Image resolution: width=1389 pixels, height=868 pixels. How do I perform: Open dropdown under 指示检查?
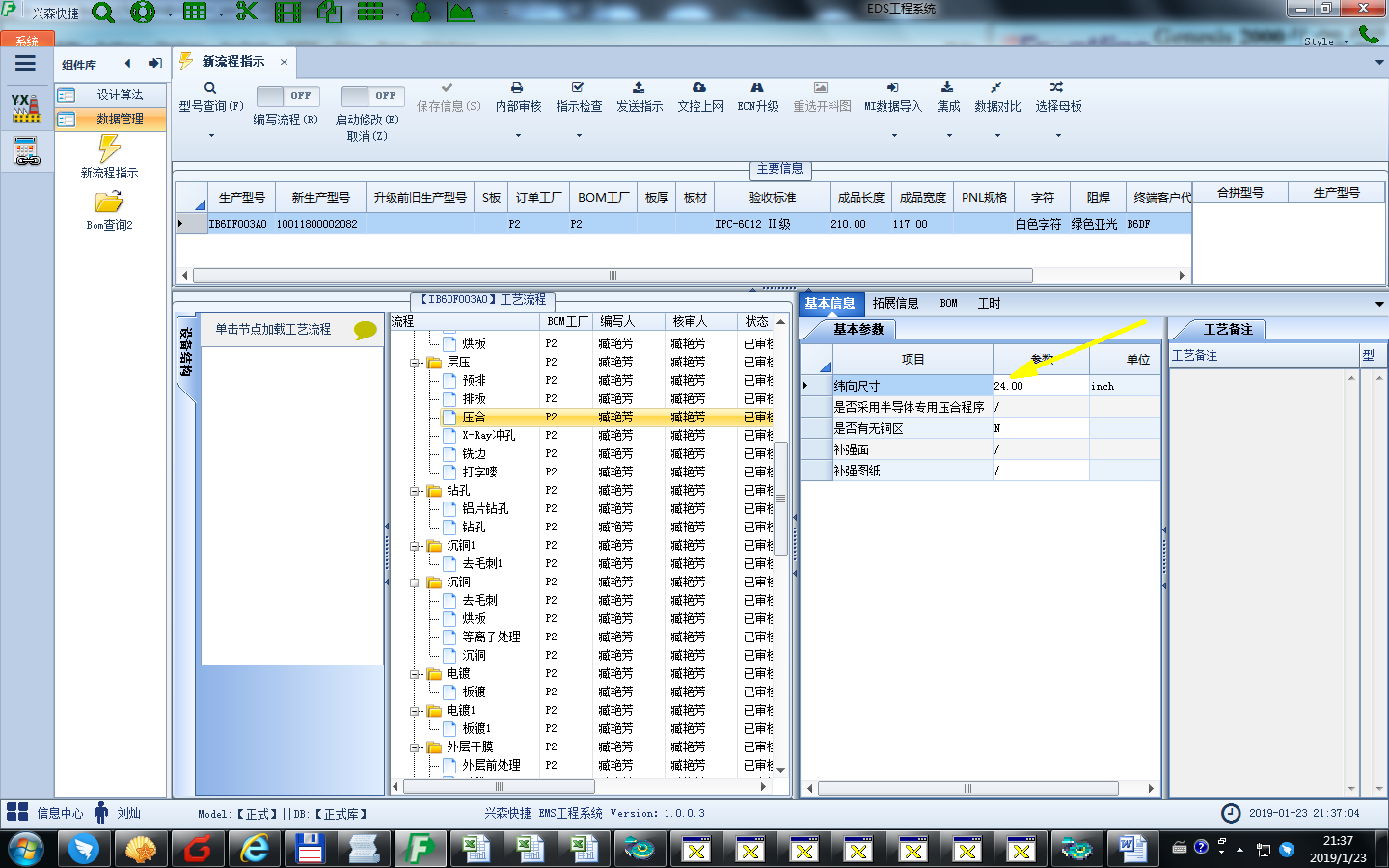(x=579, y=136)
